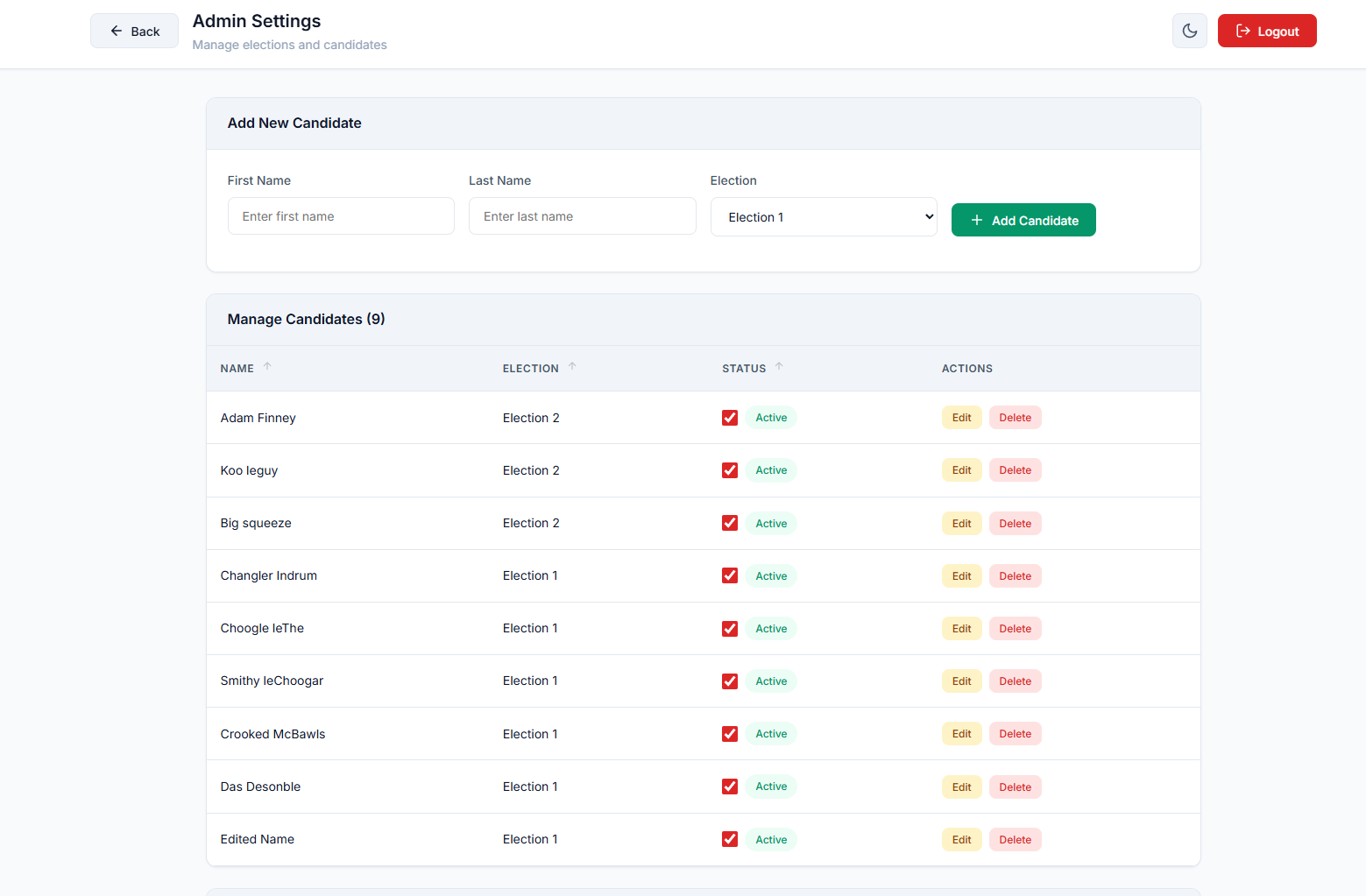Click into the last name input field
Image resolution: width=1366 pixels, height=896 pixels.
pos(582,216)
